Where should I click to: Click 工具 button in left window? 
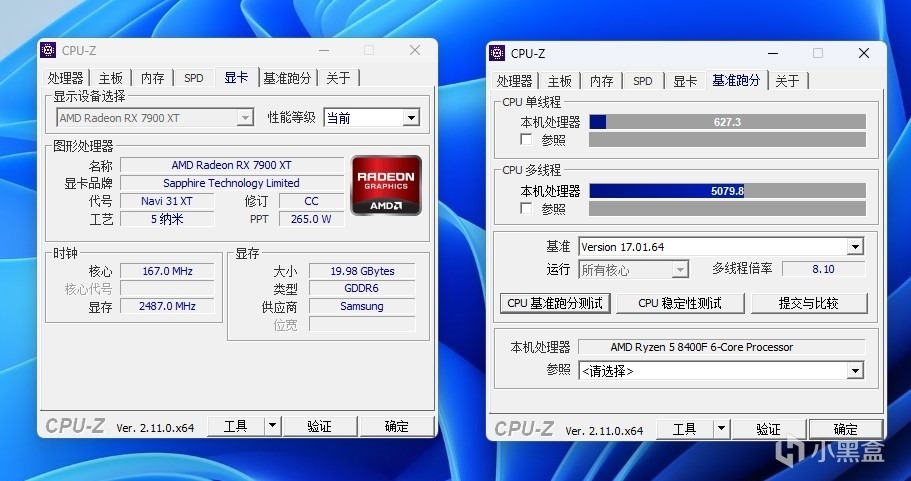click(236, 426)
